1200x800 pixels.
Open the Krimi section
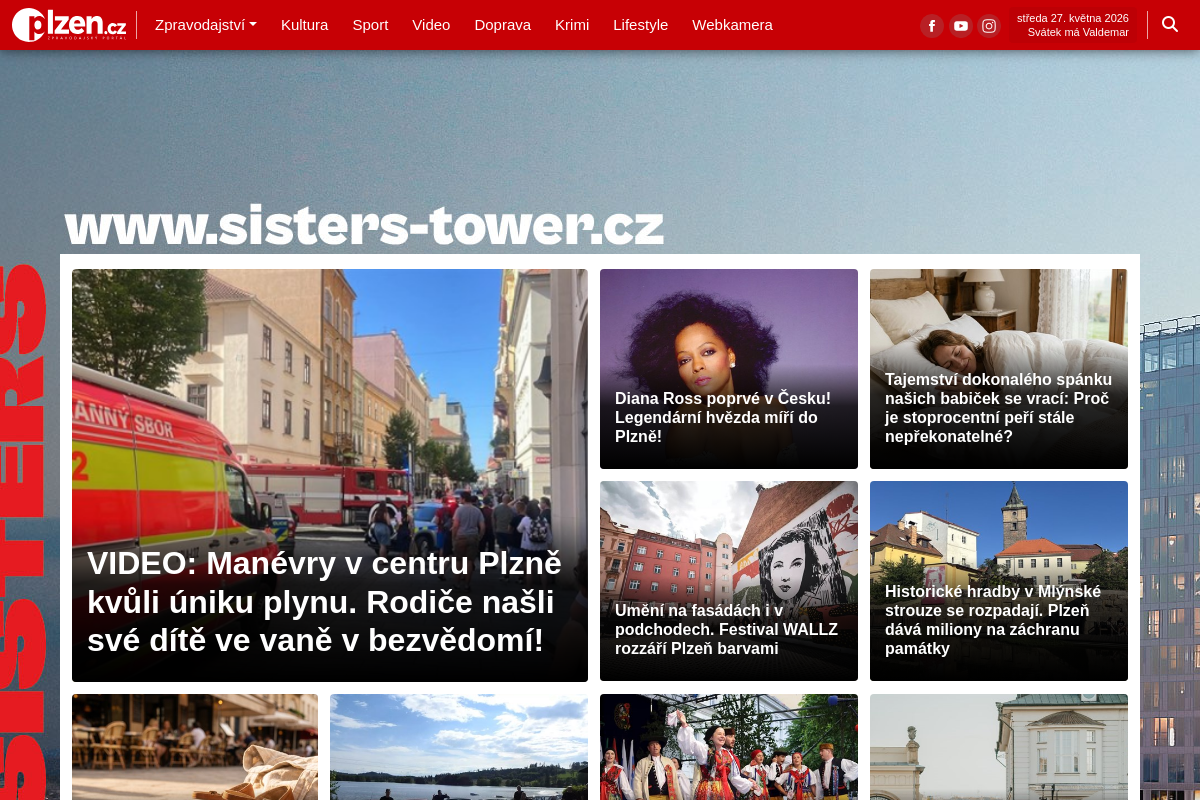click(x=572, y=25)
